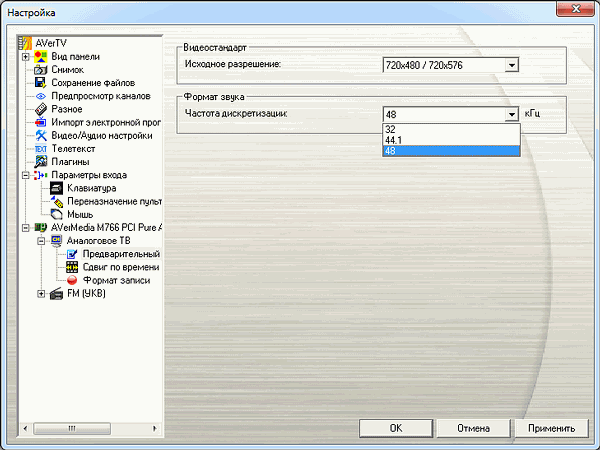Collapse the AVerMedia M766 PCI node

[x=25, y=228]
